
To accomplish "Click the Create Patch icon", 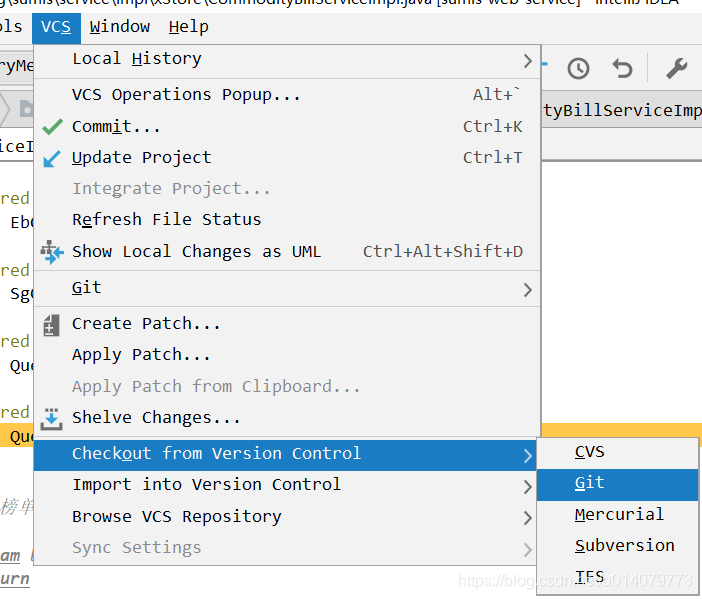I will (x=52, y=324).
